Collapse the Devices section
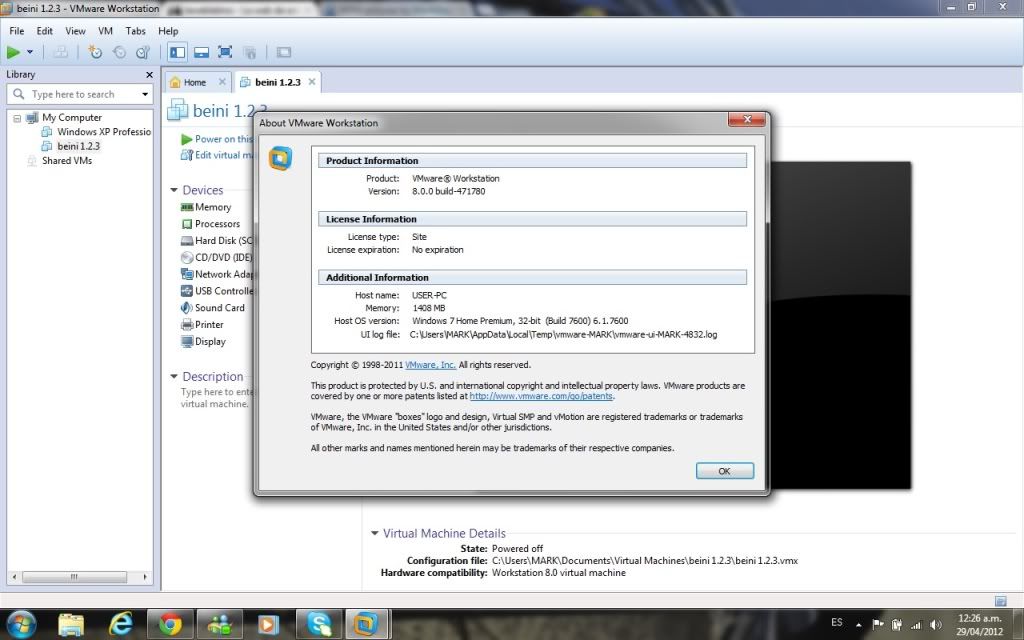The image size is (1024, 640). pyautogui.click(x=174, y=190)
